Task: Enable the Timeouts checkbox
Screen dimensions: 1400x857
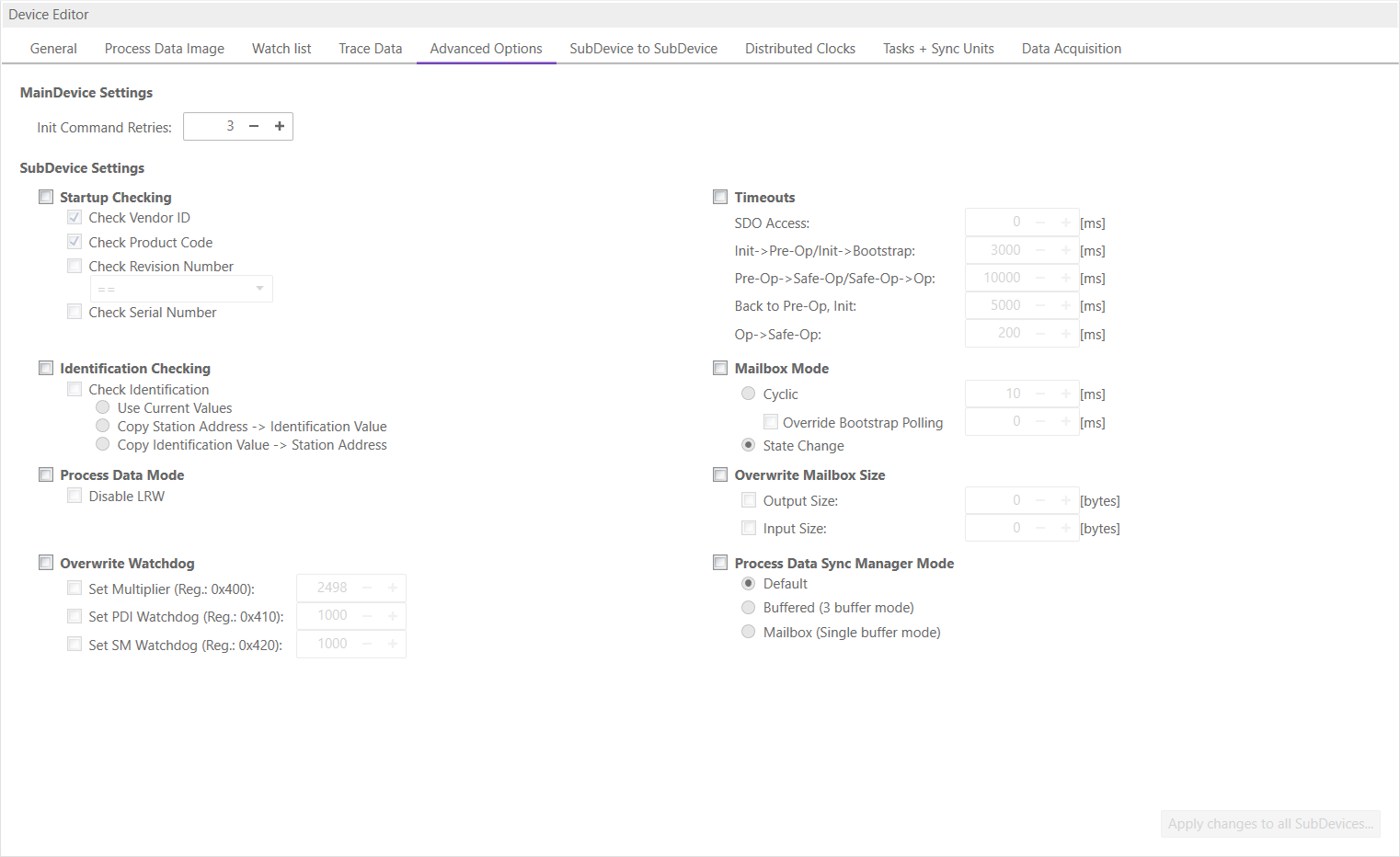Action: 720,197
